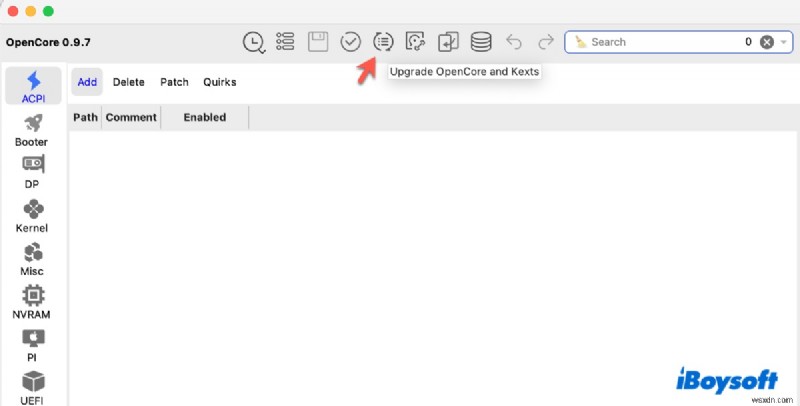This screenshot has width=800, height=406.
Task: Clear the search field
Action: tap(767, 42)
